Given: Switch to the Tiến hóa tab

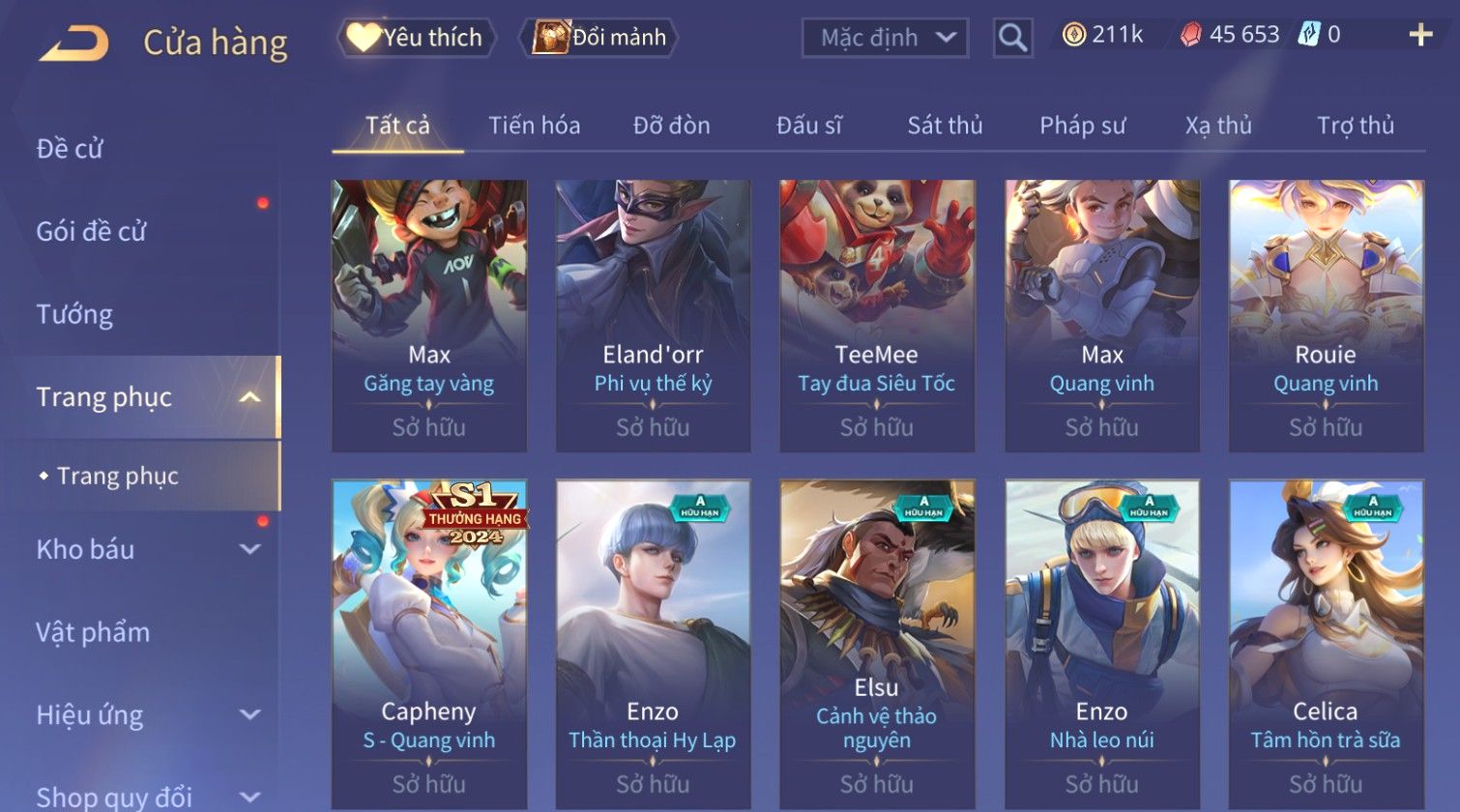Looking at the screenshot, I should [534, 126].
